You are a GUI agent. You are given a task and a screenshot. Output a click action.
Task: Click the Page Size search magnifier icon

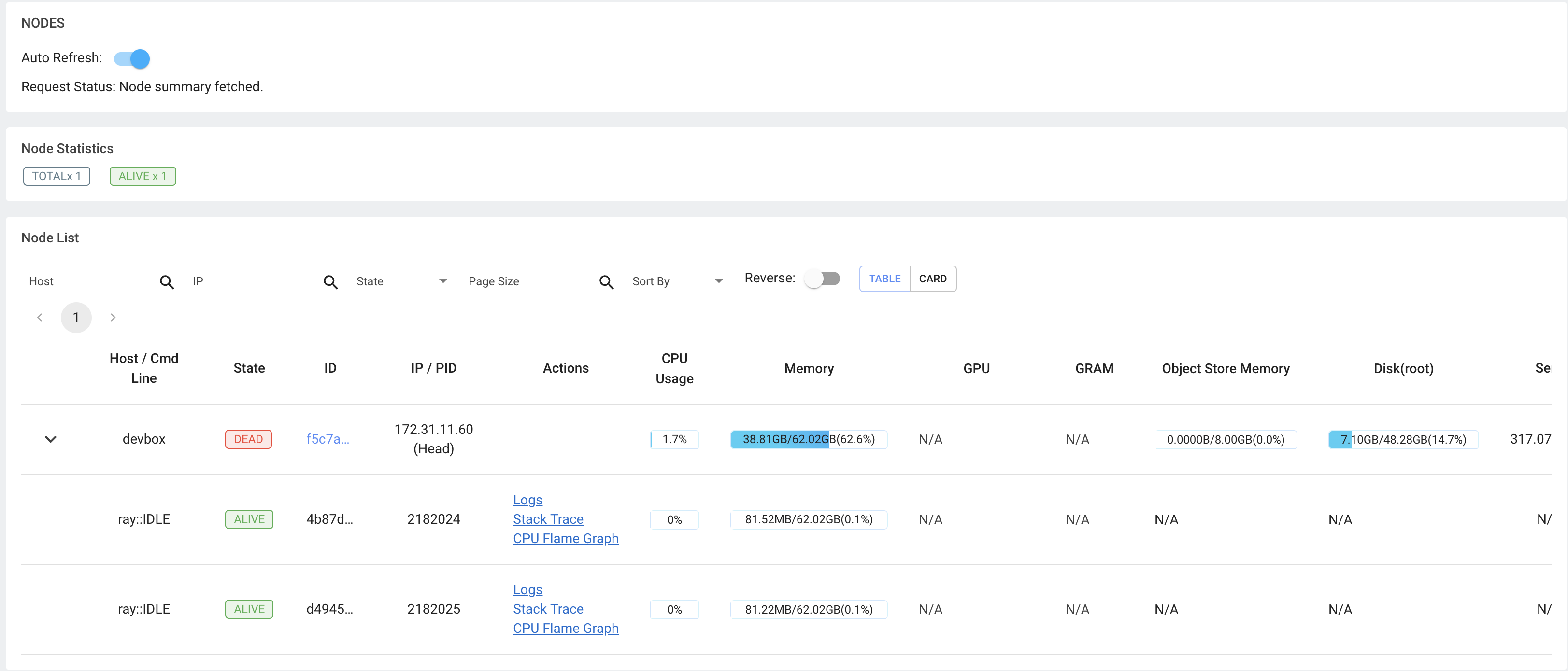(607, 282)
